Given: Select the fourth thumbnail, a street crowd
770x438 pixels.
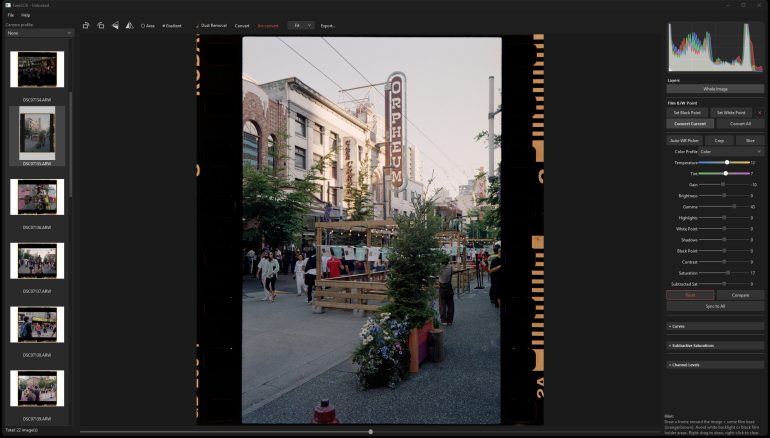Looking at the screenshot, I should click(x=37, y=261).
